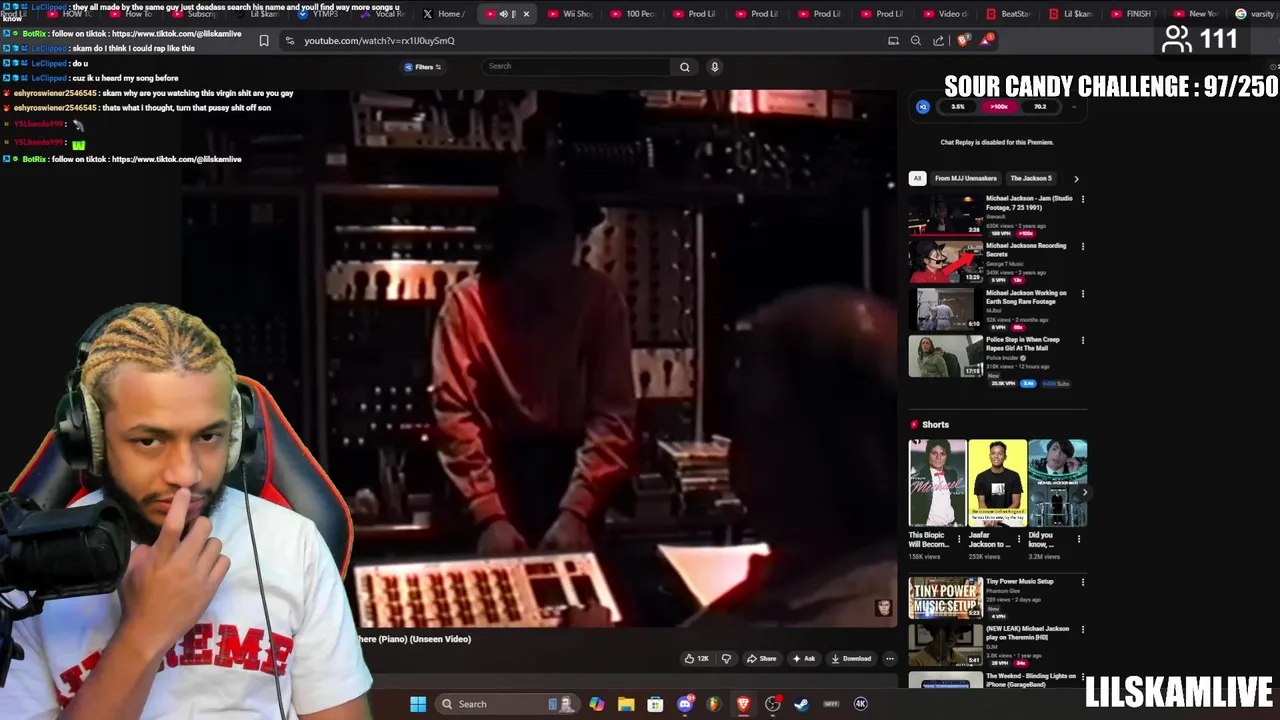The width and height of the screenshot is (1280, 720).
Task: Open Michael Jackson Theremin leak video title
Action: [x=1028, y=633]
